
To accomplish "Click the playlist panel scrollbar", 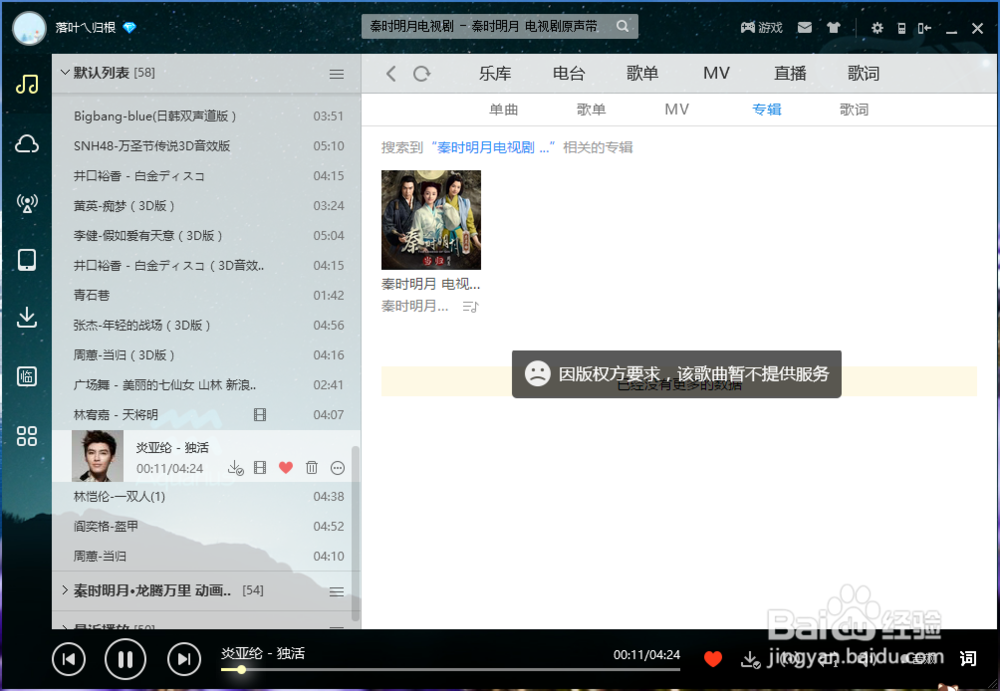I will click(x=355, y=533).
